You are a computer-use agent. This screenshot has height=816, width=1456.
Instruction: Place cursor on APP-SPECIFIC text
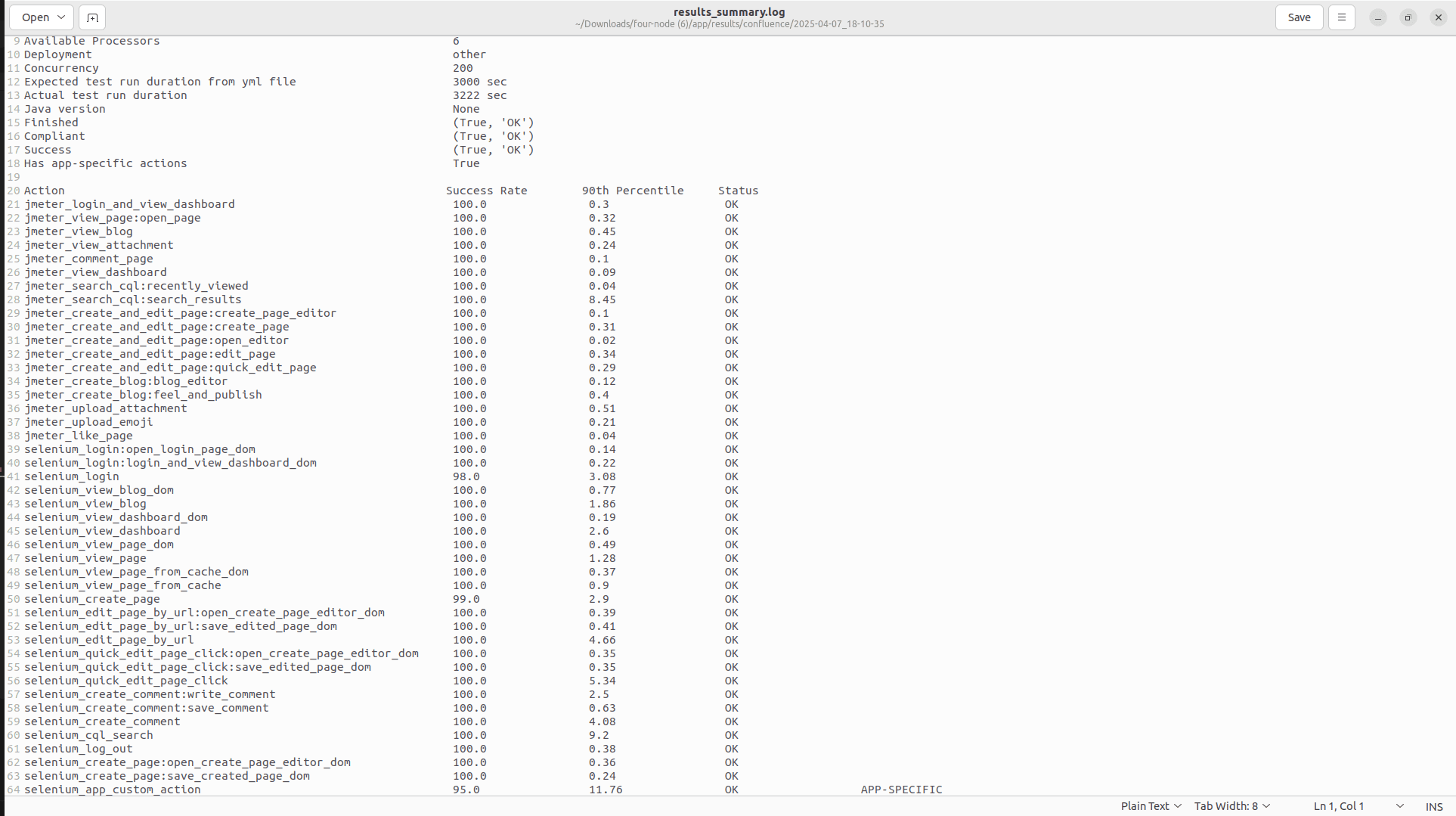[901, 790]
